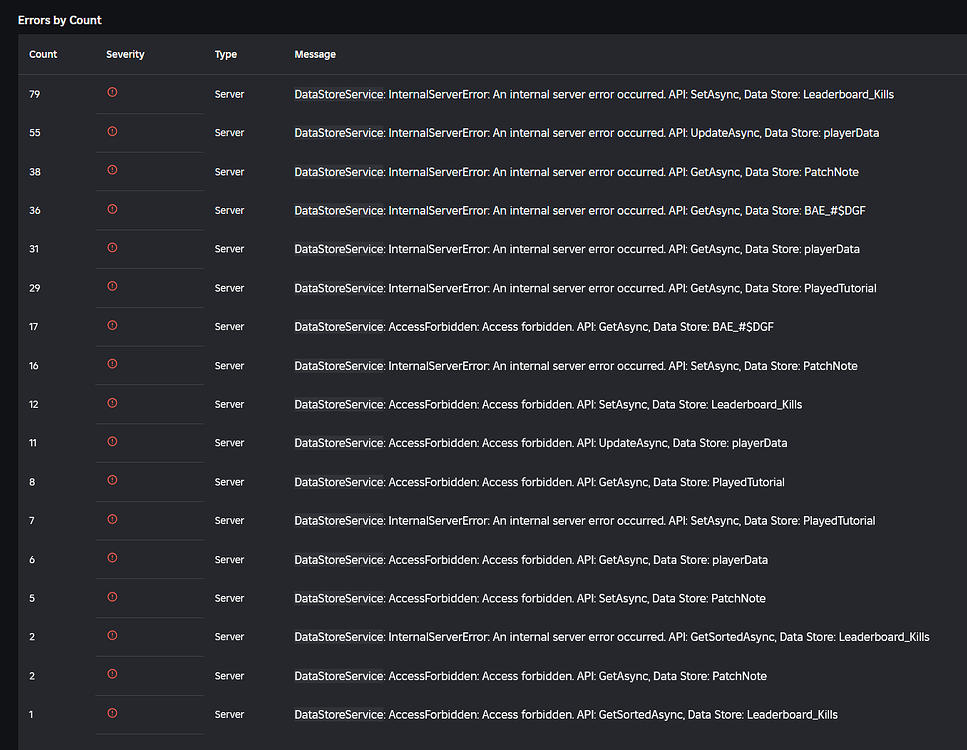The width and height of the screenshot is (967, 750).
Task: Select the error icon beside the GetSortedAsync InternalServerError row
Action: pos(112,637)
